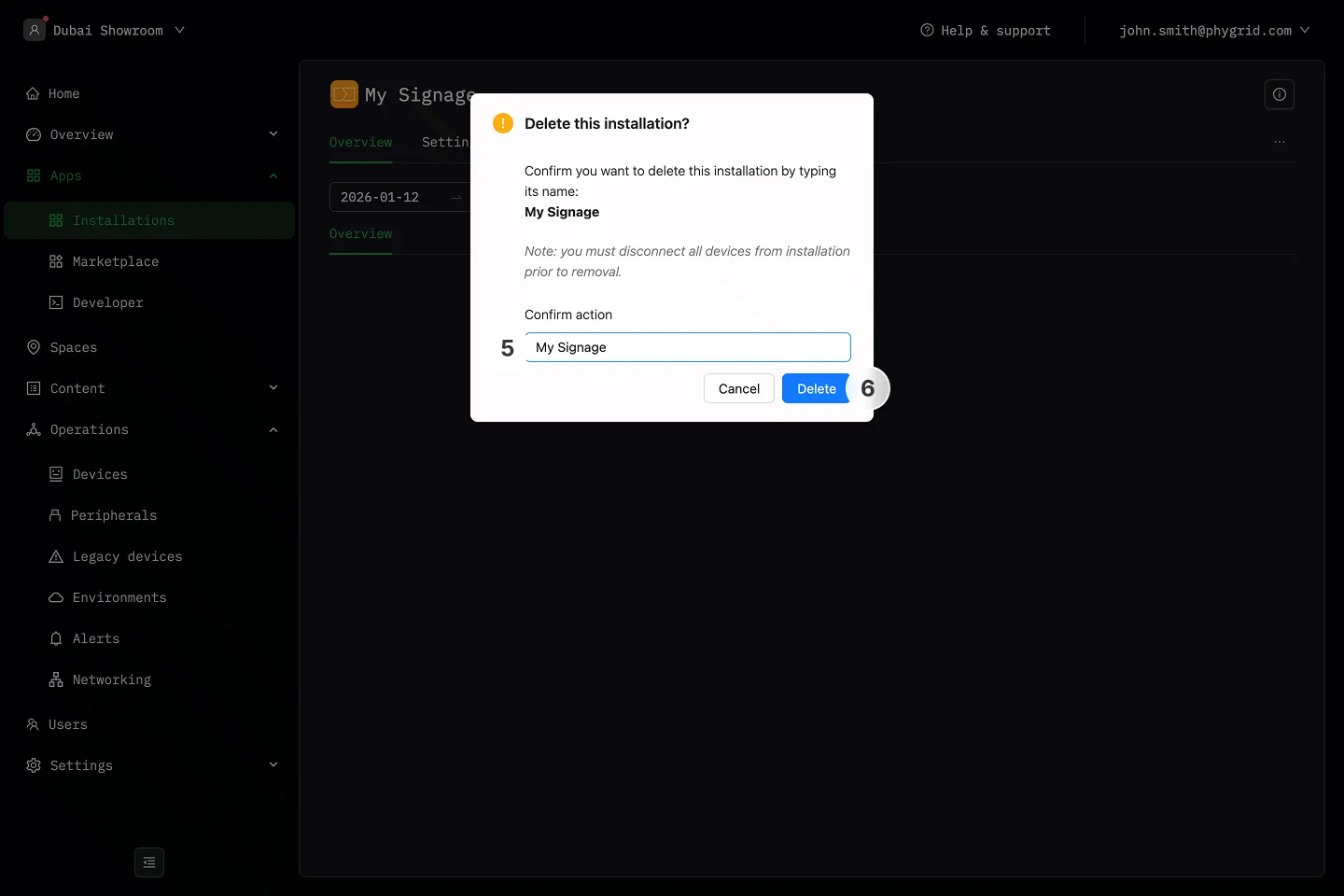Viewport: 1344px width, 896px height.
Task: Open Devices under Operations
Action: (149, 474)
